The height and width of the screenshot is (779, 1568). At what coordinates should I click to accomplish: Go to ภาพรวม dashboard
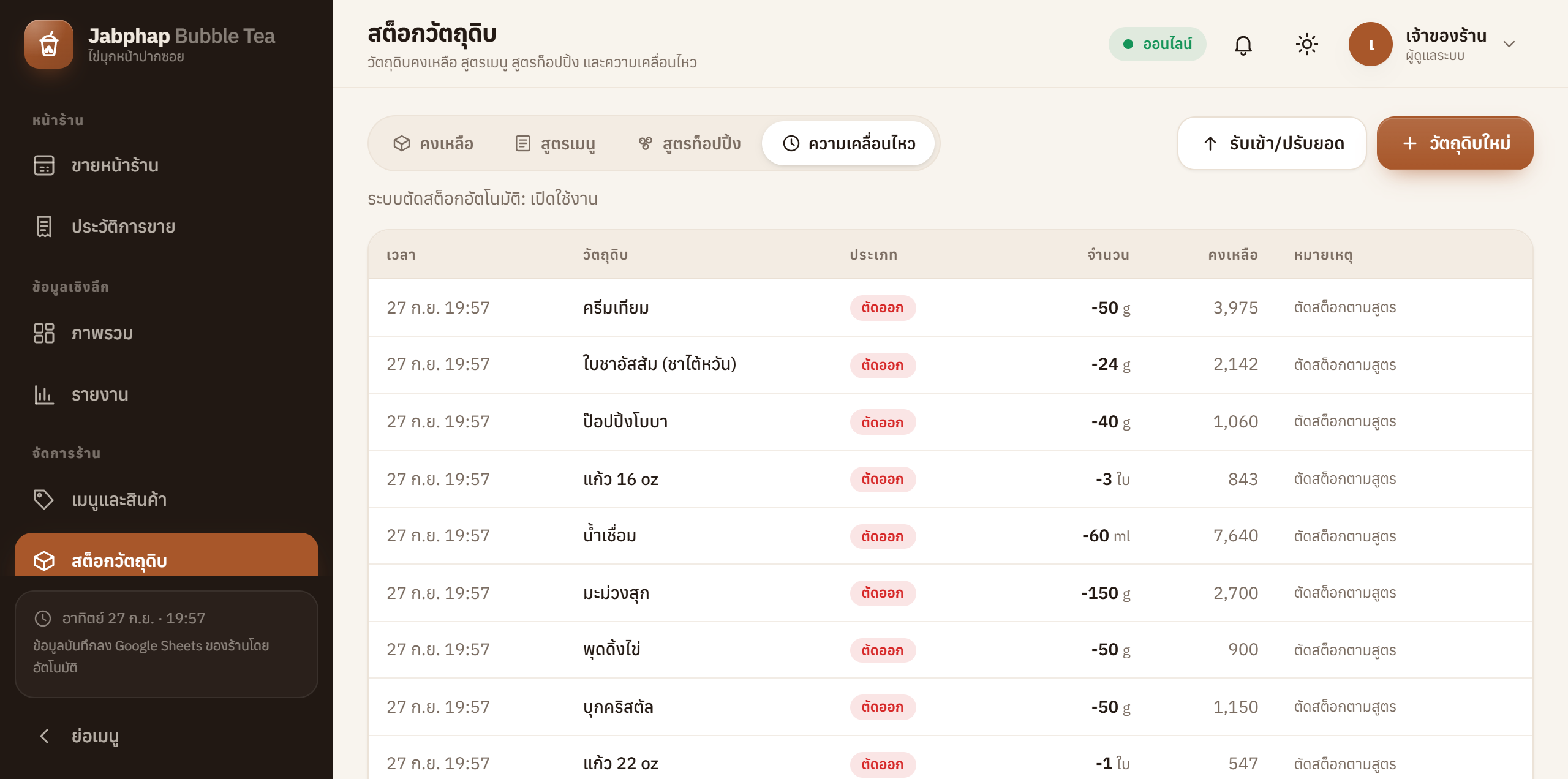coord(167,333)
